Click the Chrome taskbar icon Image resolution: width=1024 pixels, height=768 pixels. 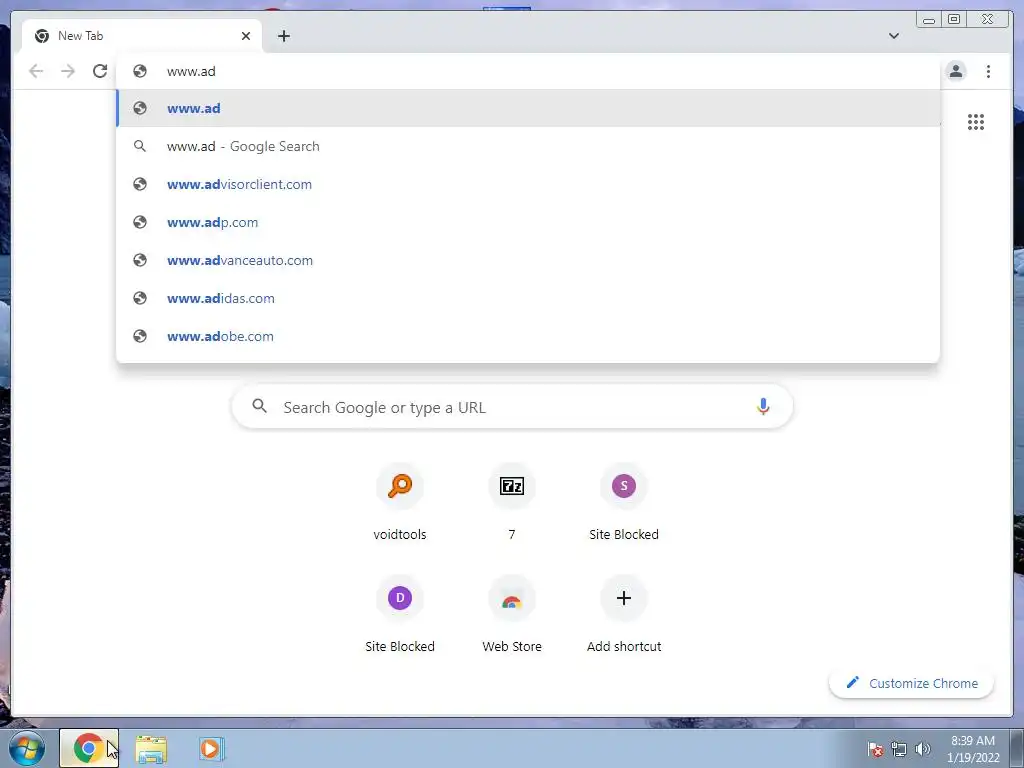pos(89,748)
